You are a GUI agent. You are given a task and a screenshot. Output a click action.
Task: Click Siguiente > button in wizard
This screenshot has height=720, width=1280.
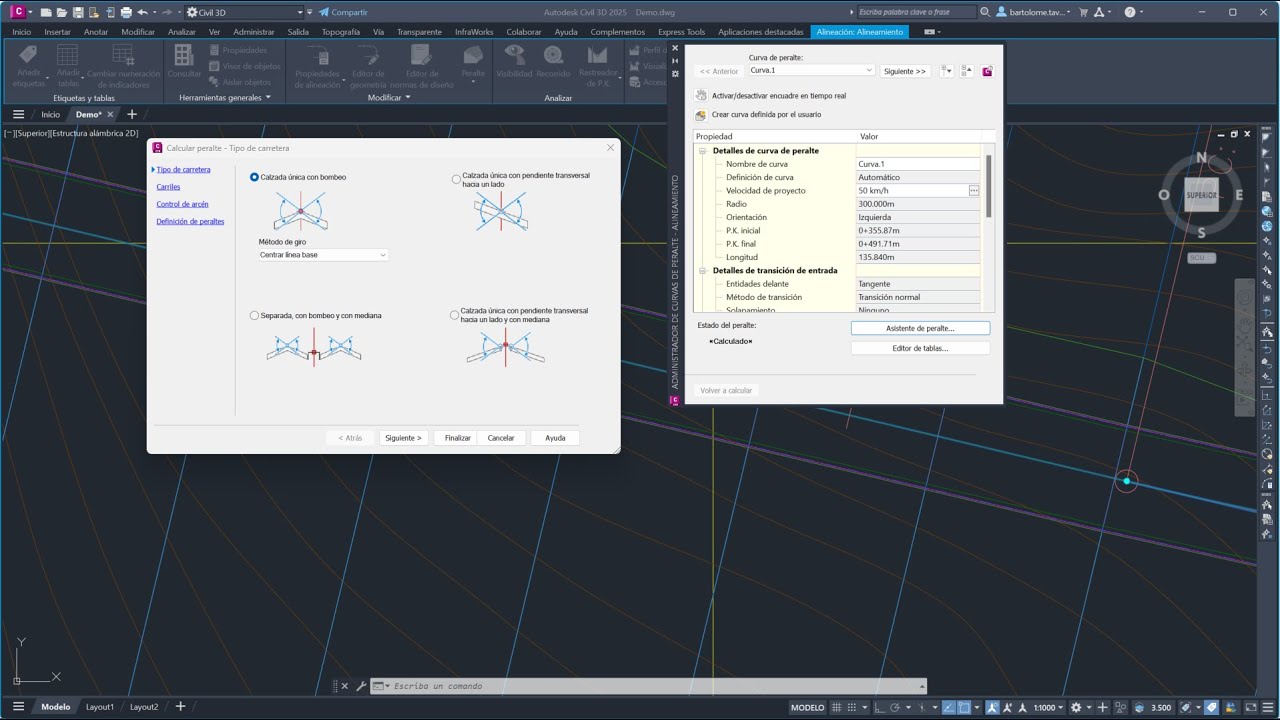pyautogui.click(x=404, y=438)
